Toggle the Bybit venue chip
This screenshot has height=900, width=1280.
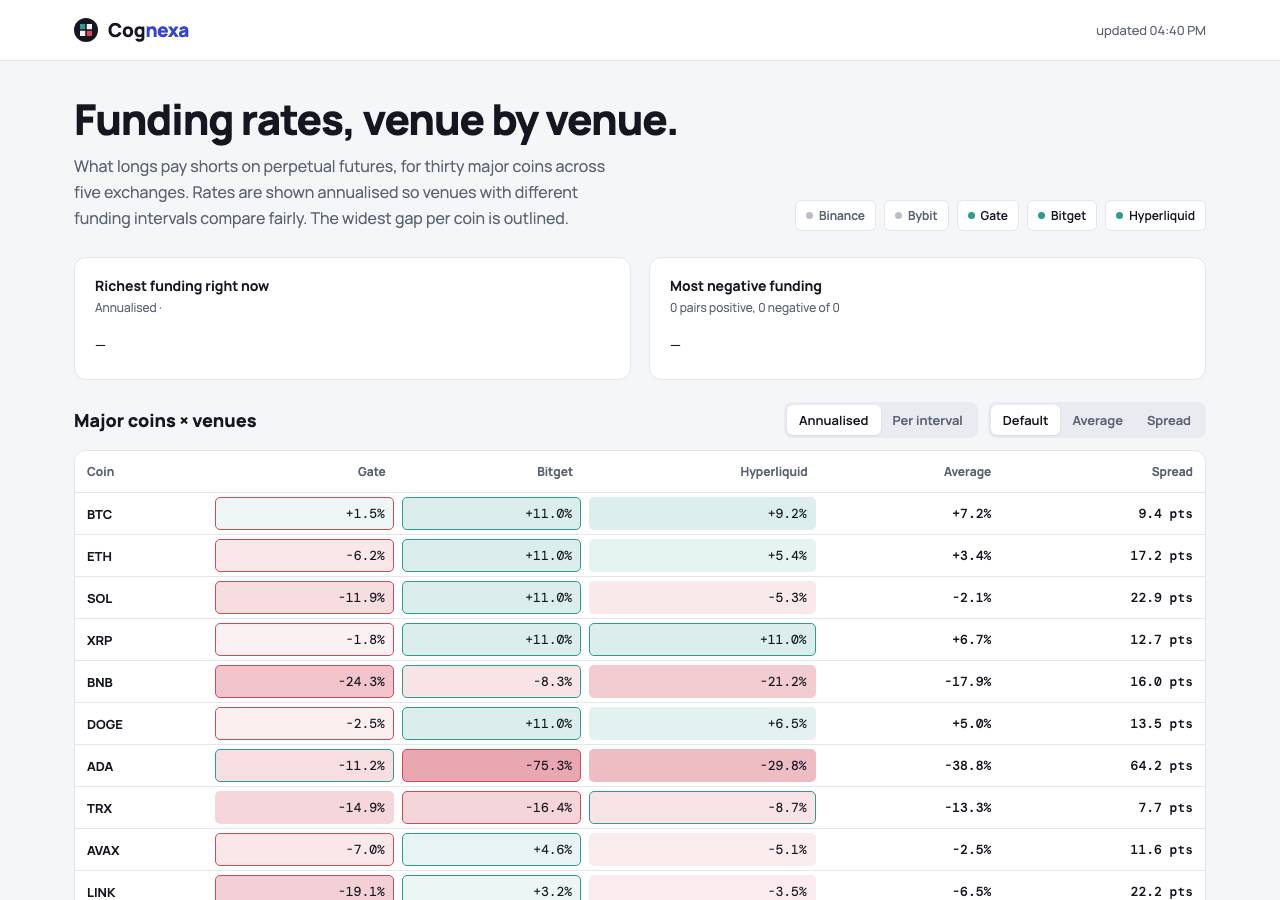pos(916,216)
